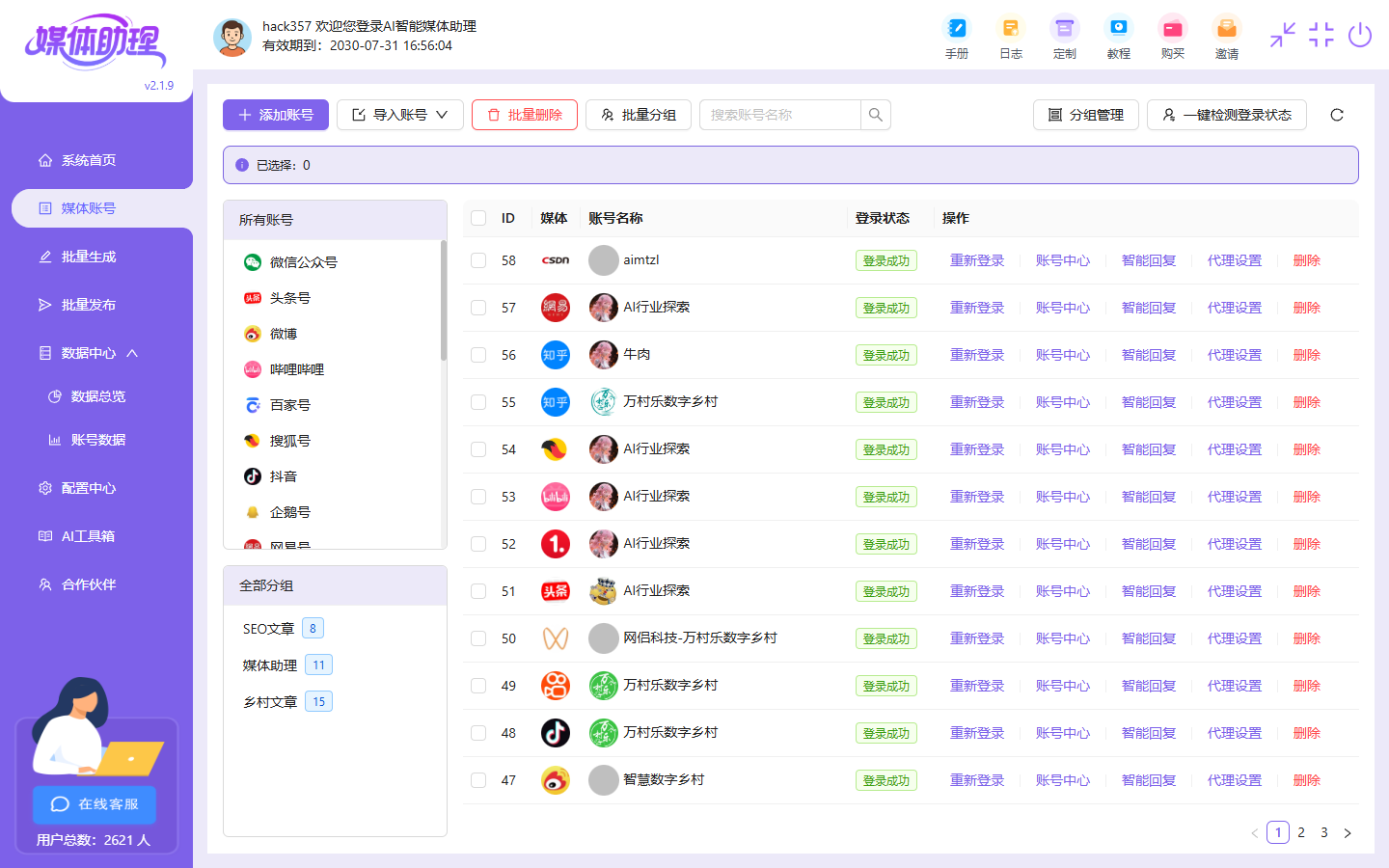This screenshot has height=868, width=1389.
Task: Open the 邀请 invite icon
Action: click(1226, 37)
